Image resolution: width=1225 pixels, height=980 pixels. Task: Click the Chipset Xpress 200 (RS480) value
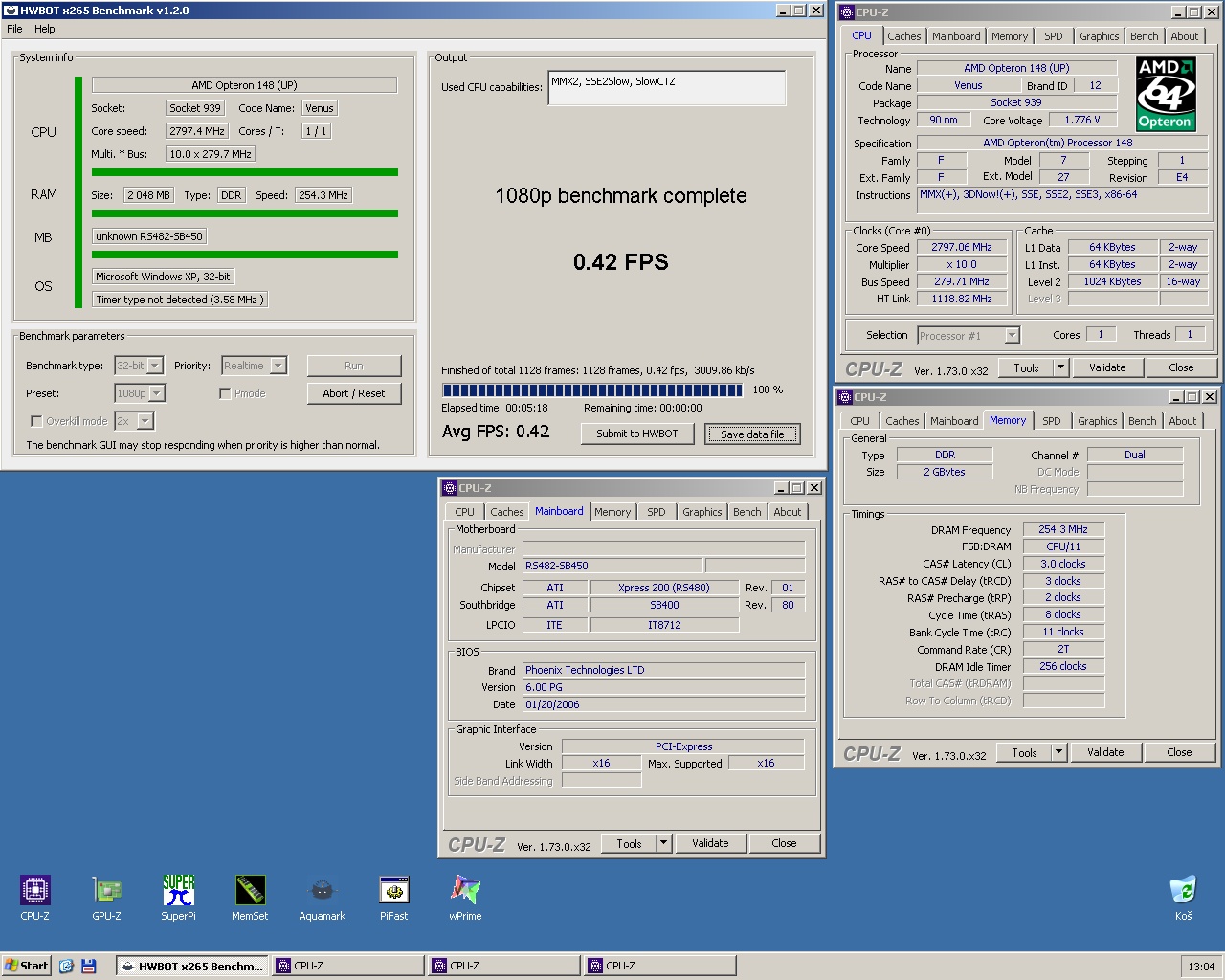[x=664, y=588]
